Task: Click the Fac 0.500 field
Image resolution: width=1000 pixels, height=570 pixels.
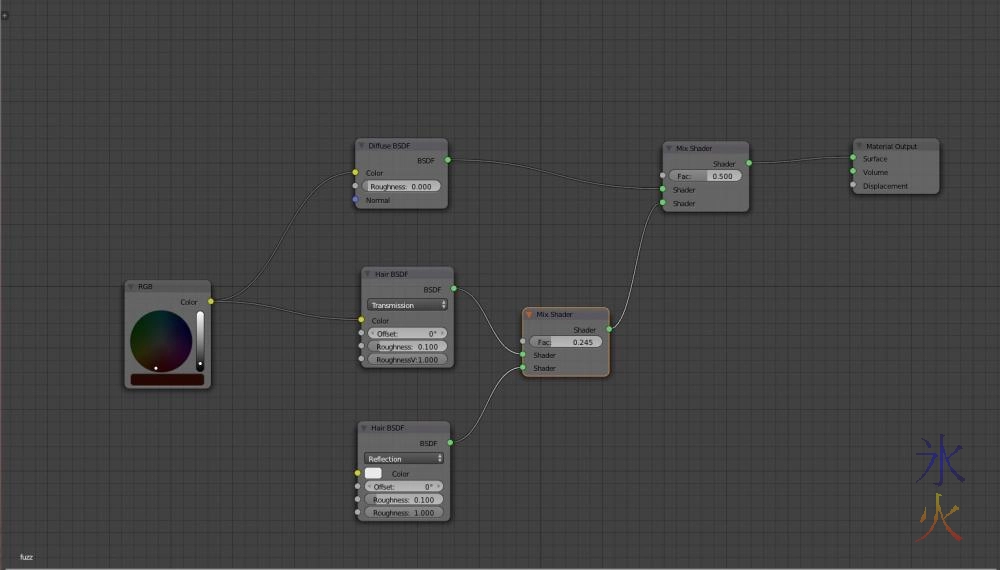Action: (x=705, y=176)
